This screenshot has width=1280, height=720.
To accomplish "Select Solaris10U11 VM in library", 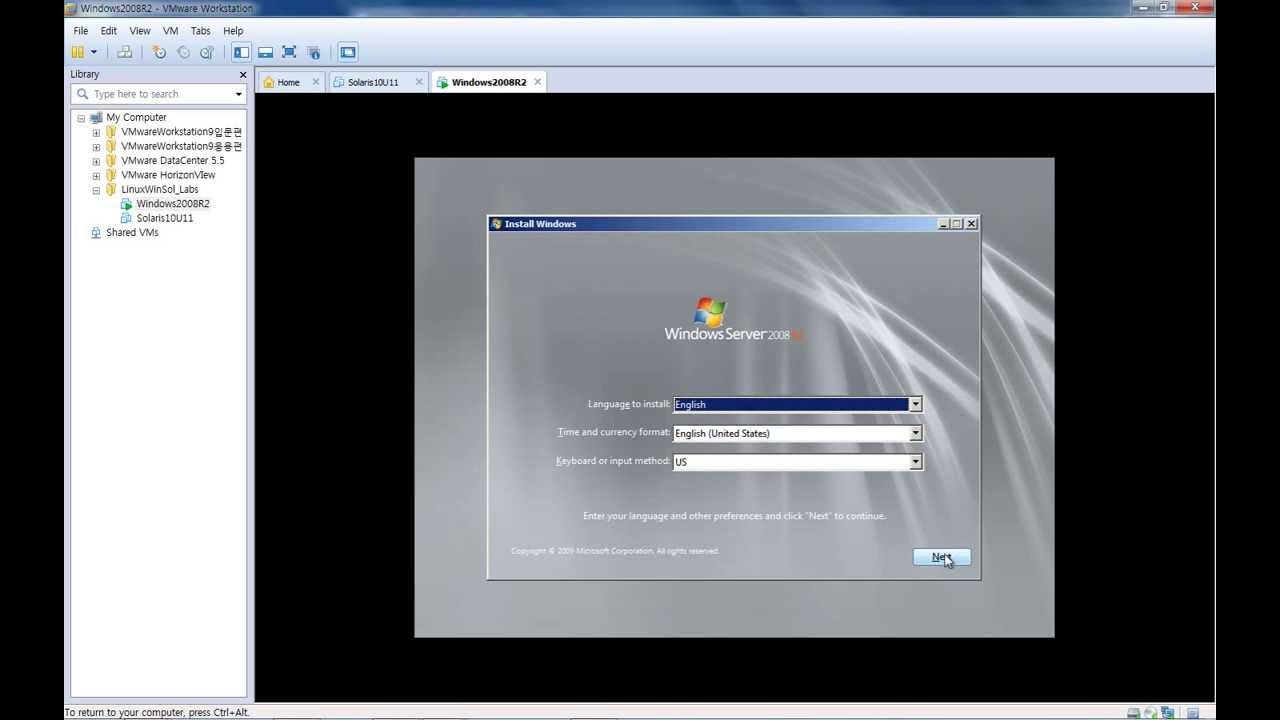I will pyautogui.click(x=165, y=218).
